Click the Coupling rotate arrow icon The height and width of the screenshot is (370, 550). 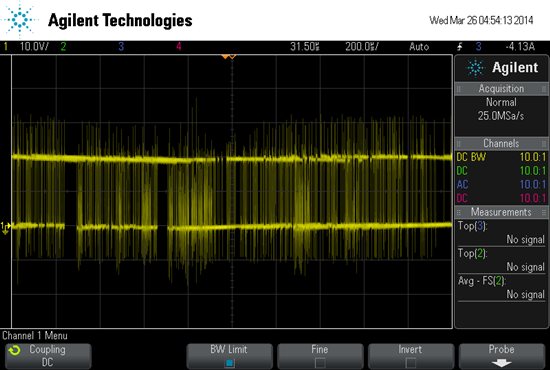(15, 350)
